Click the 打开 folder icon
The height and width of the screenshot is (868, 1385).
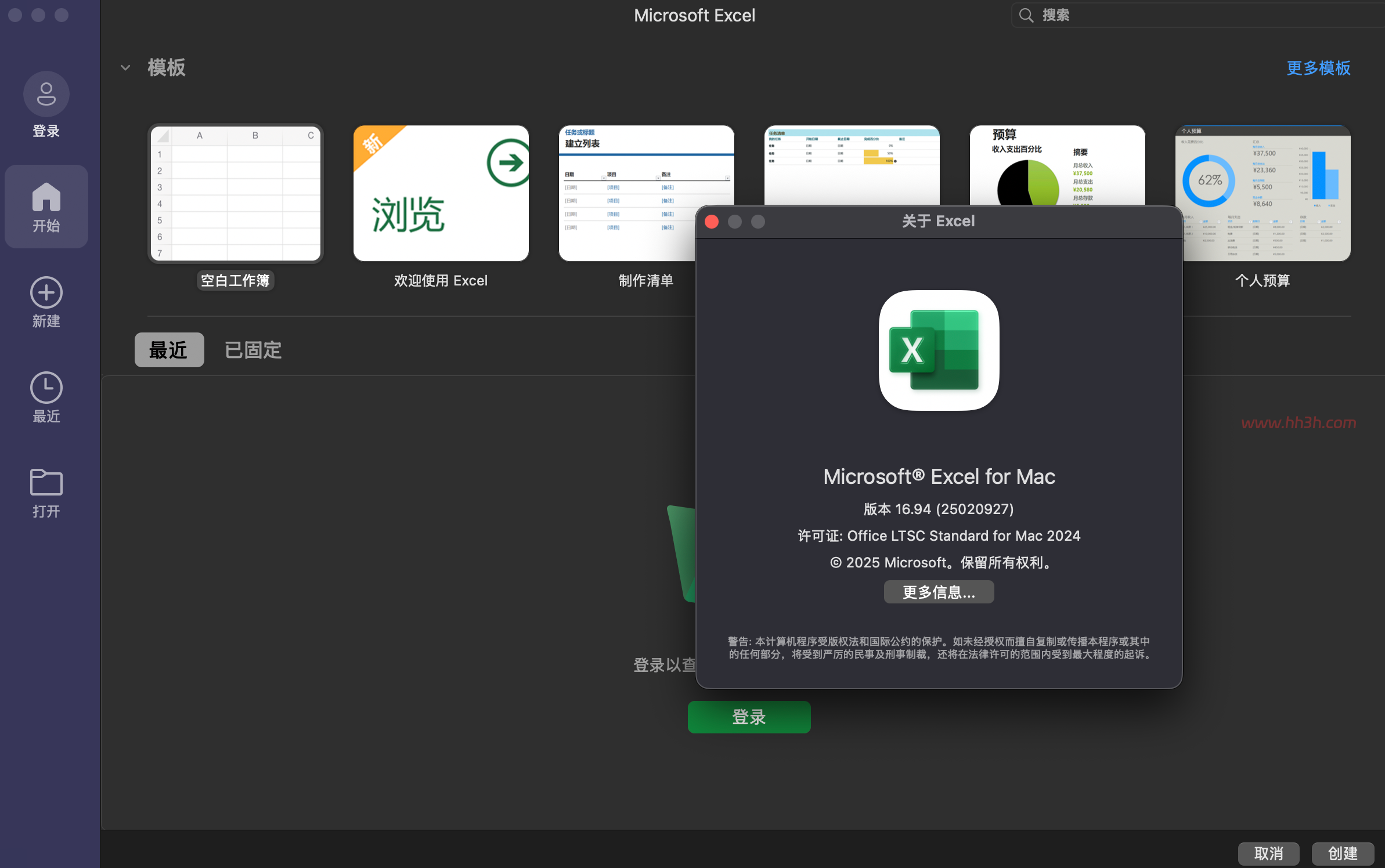[46, 482]
